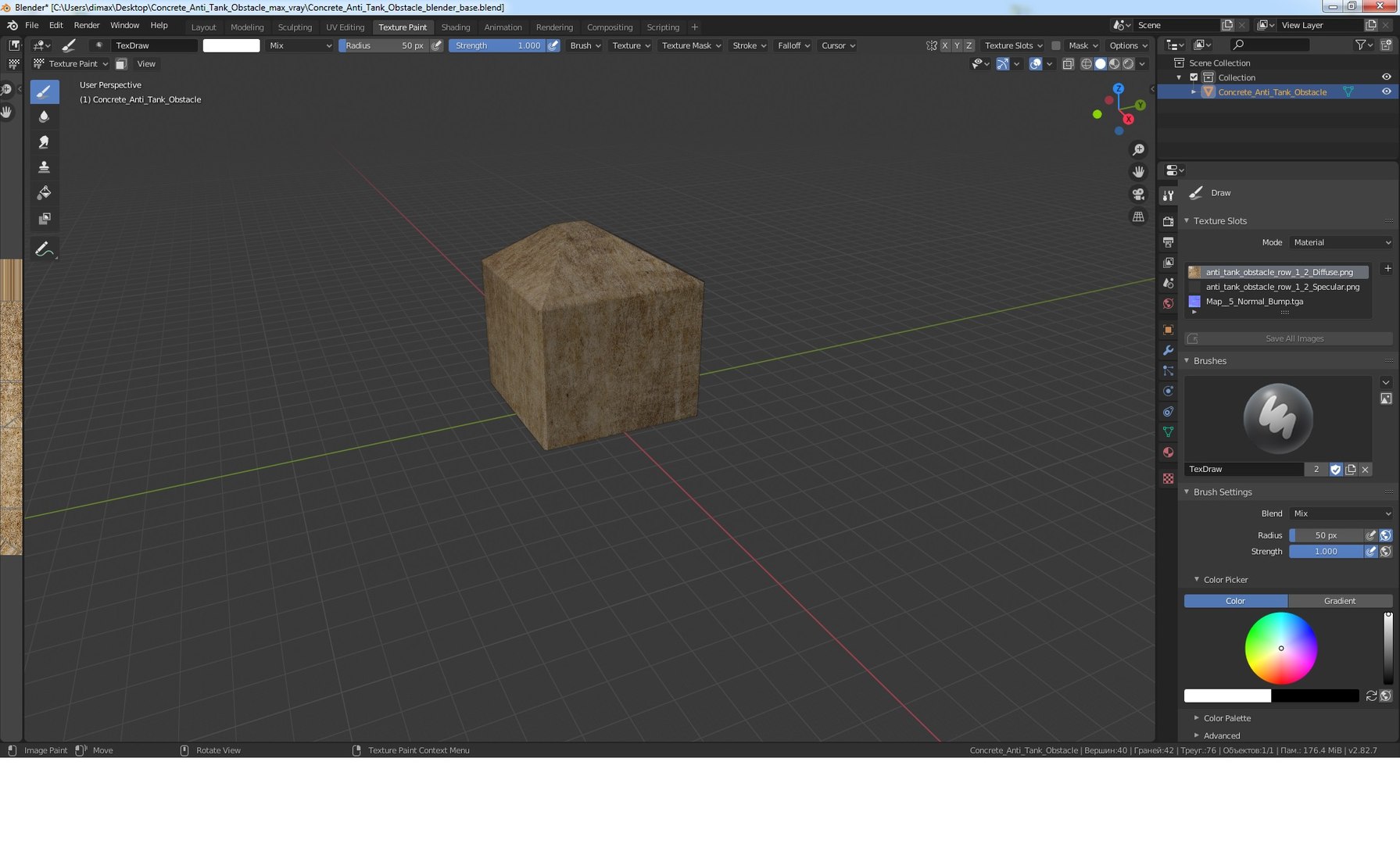Expand the Color Palette section
This screenshot has width=1400, height=844.
1226,718
